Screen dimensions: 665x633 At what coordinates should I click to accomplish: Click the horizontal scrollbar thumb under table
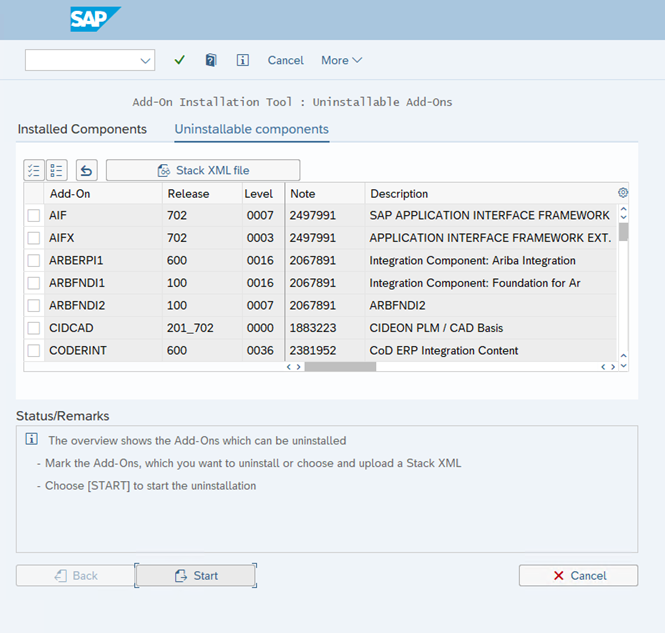coord(340,367)
